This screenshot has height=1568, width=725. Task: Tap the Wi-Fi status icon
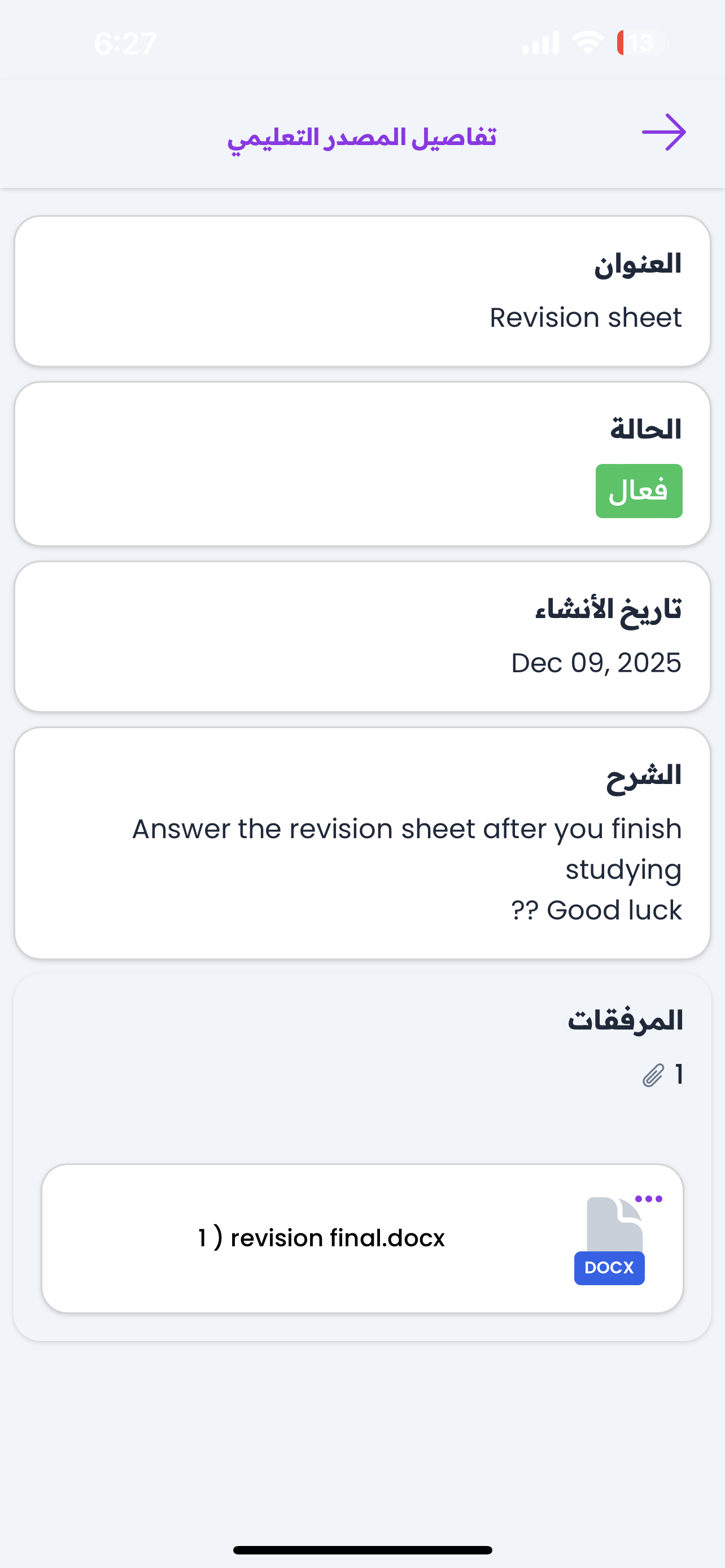587,42
